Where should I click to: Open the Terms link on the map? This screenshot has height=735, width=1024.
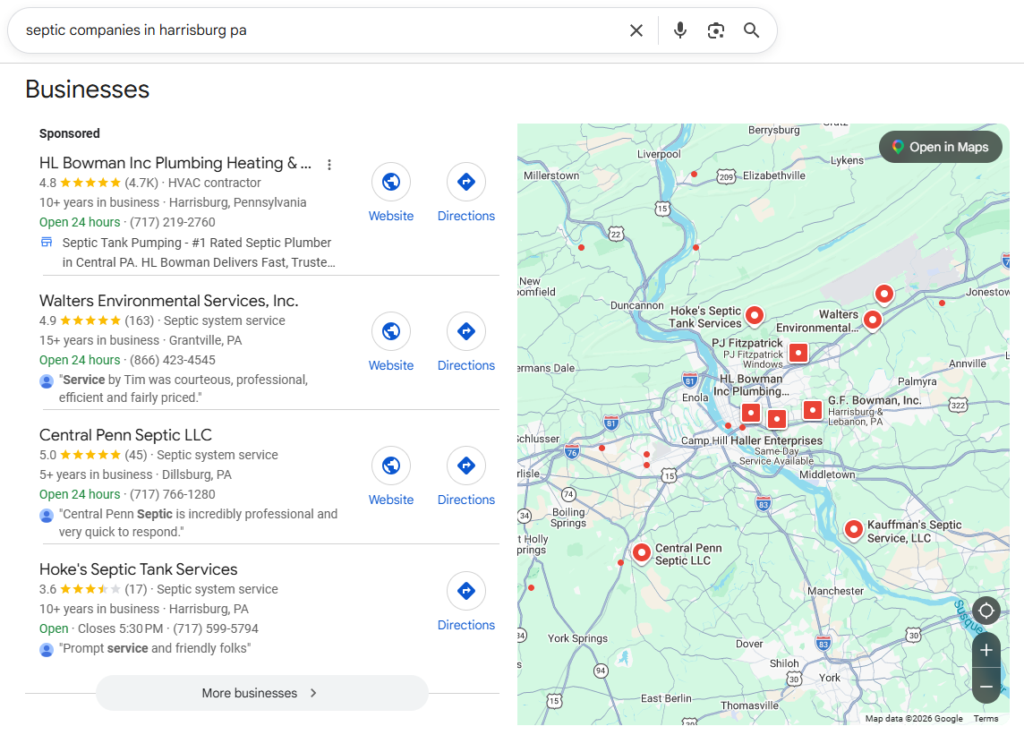pyautogui.click(x=986, y=718)
